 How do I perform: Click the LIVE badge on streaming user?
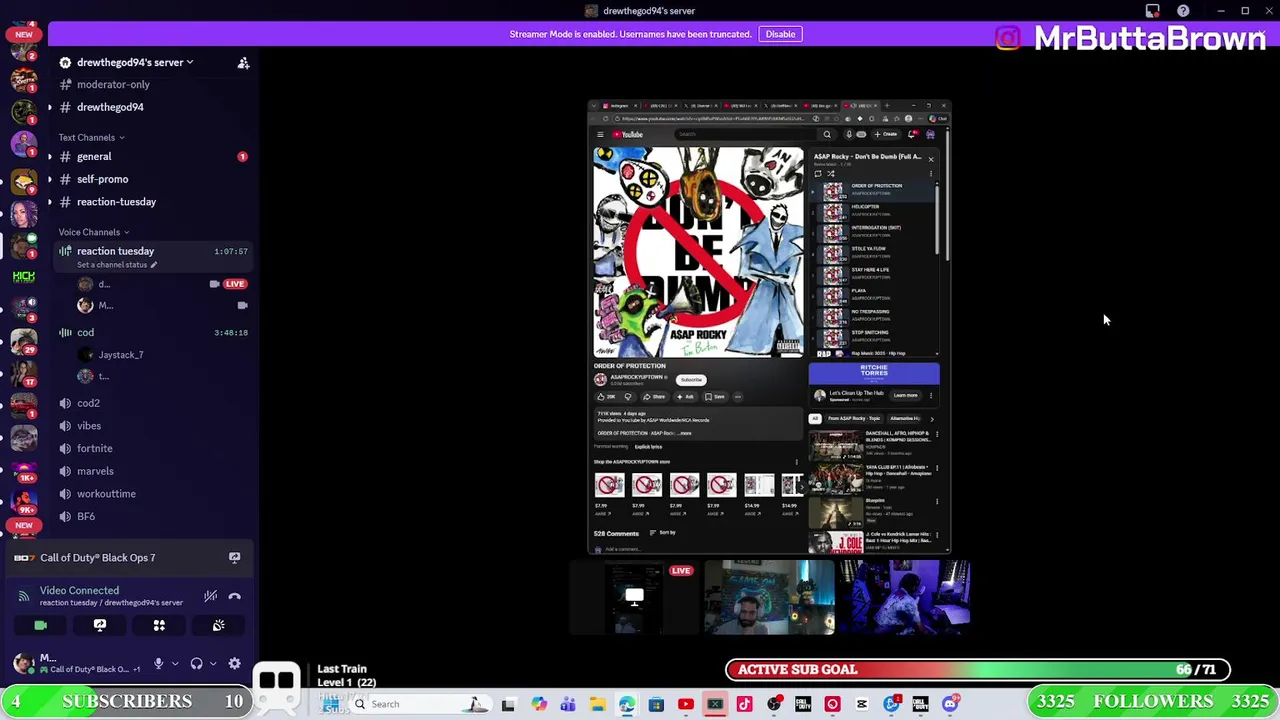(235, 284)
